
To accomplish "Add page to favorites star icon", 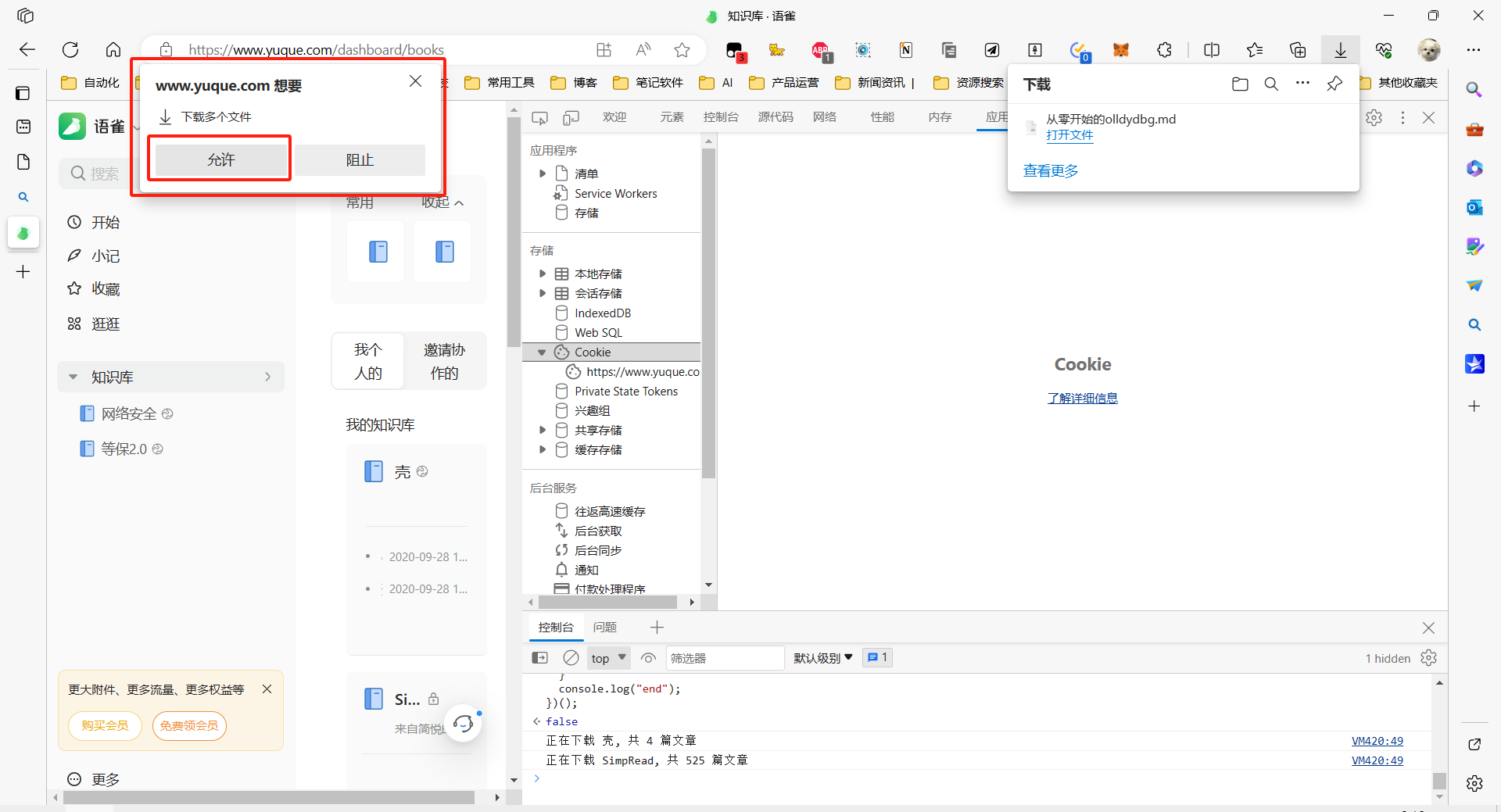I will pos(682,50).
